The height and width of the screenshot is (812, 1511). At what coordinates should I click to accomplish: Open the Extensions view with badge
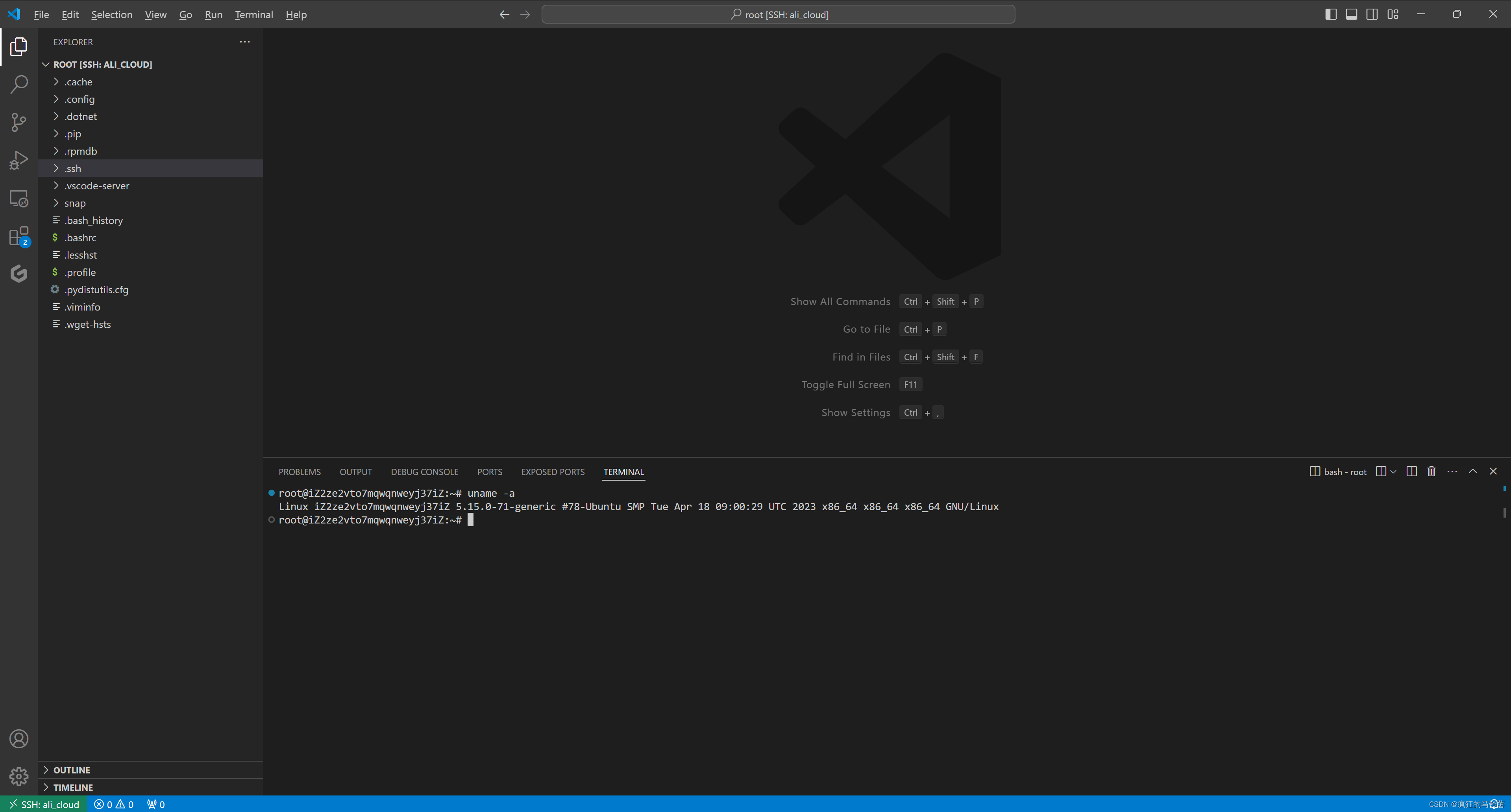tap(19, 237)
